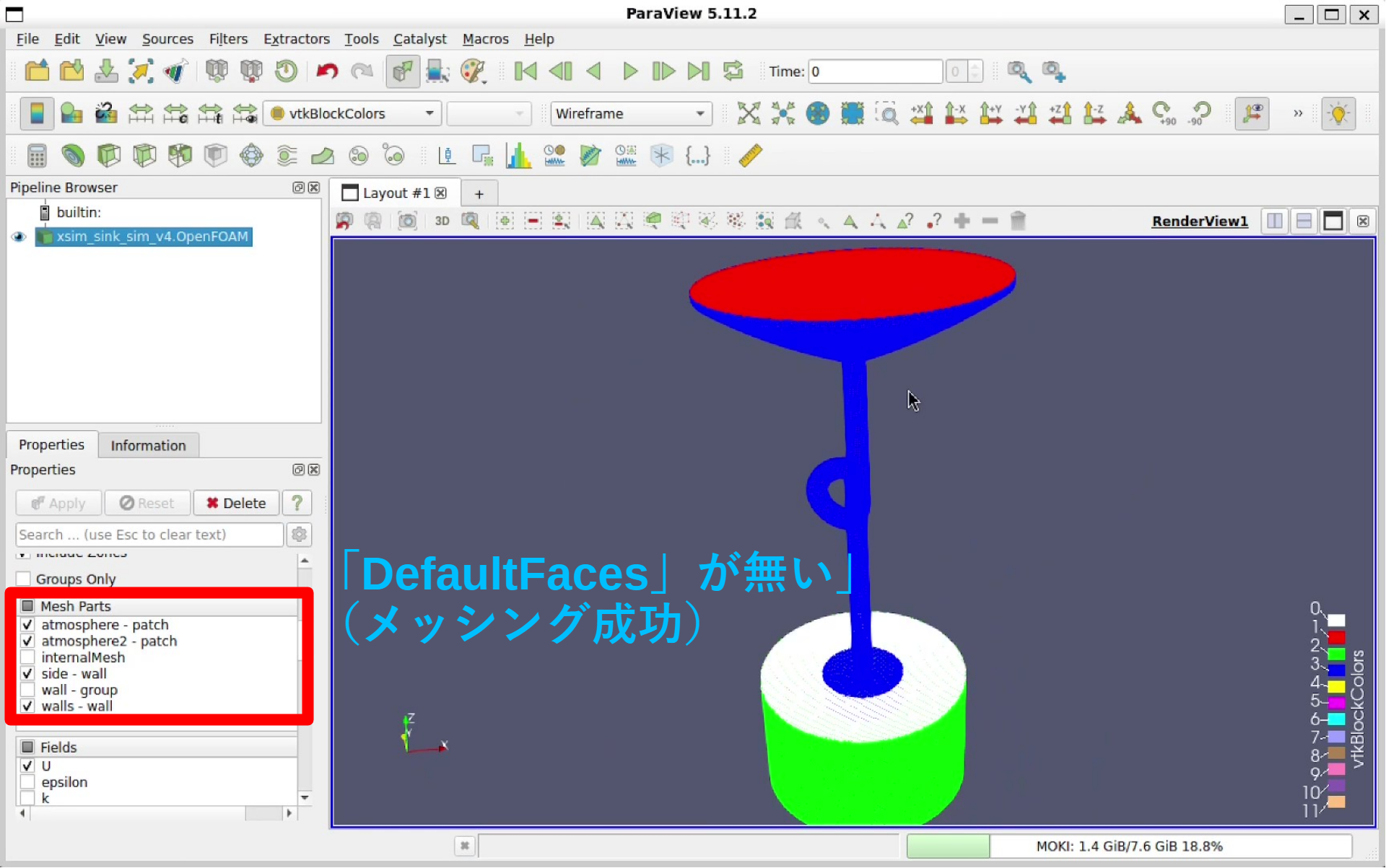Check the epsilon field checkbox
The width and height of the screenshot is (1386, 868).
pos(27,782)
